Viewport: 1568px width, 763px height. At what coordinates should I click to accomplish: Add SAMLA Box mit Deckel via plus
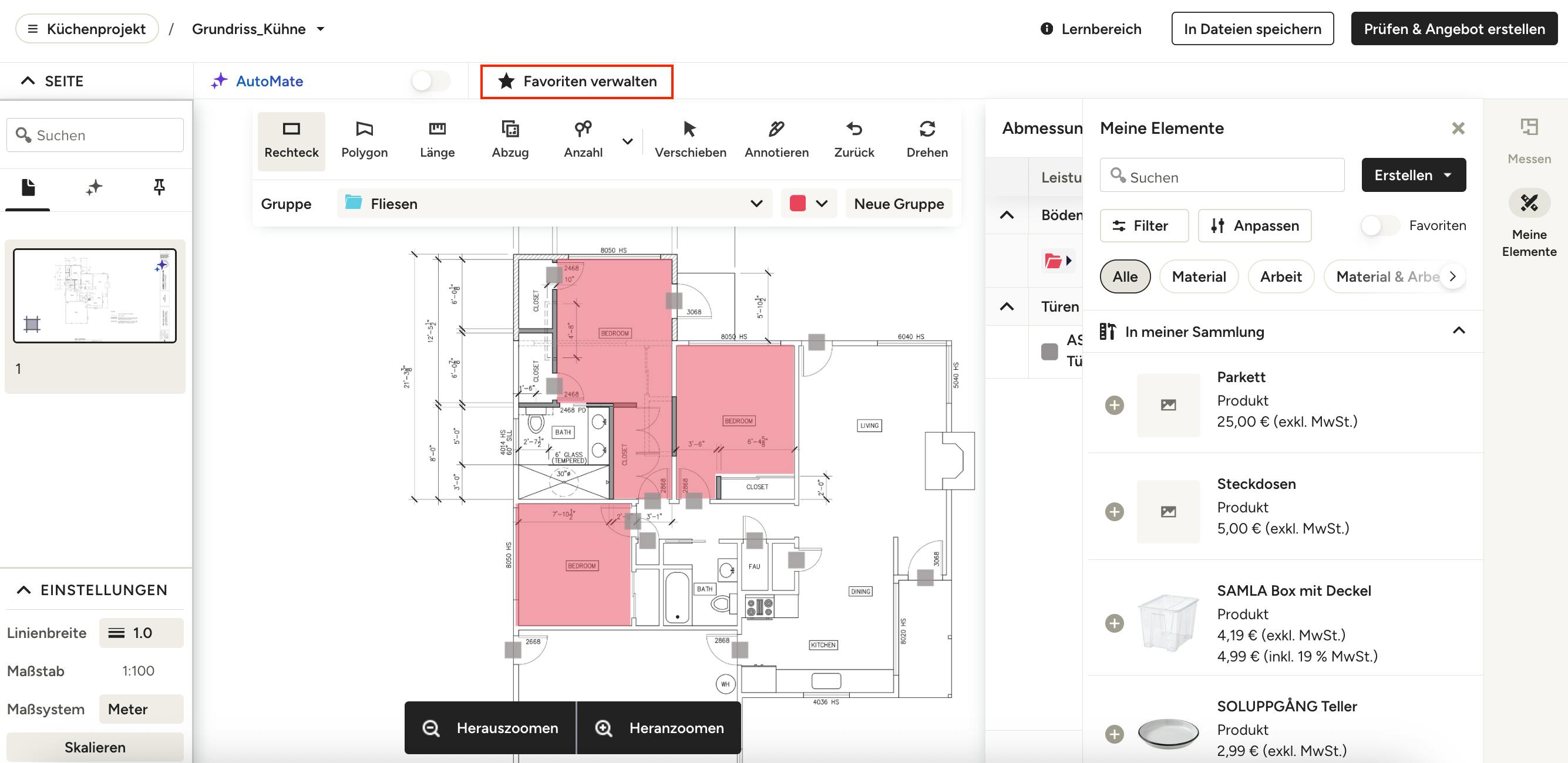pyautogui.click(x=1115, y=623)
